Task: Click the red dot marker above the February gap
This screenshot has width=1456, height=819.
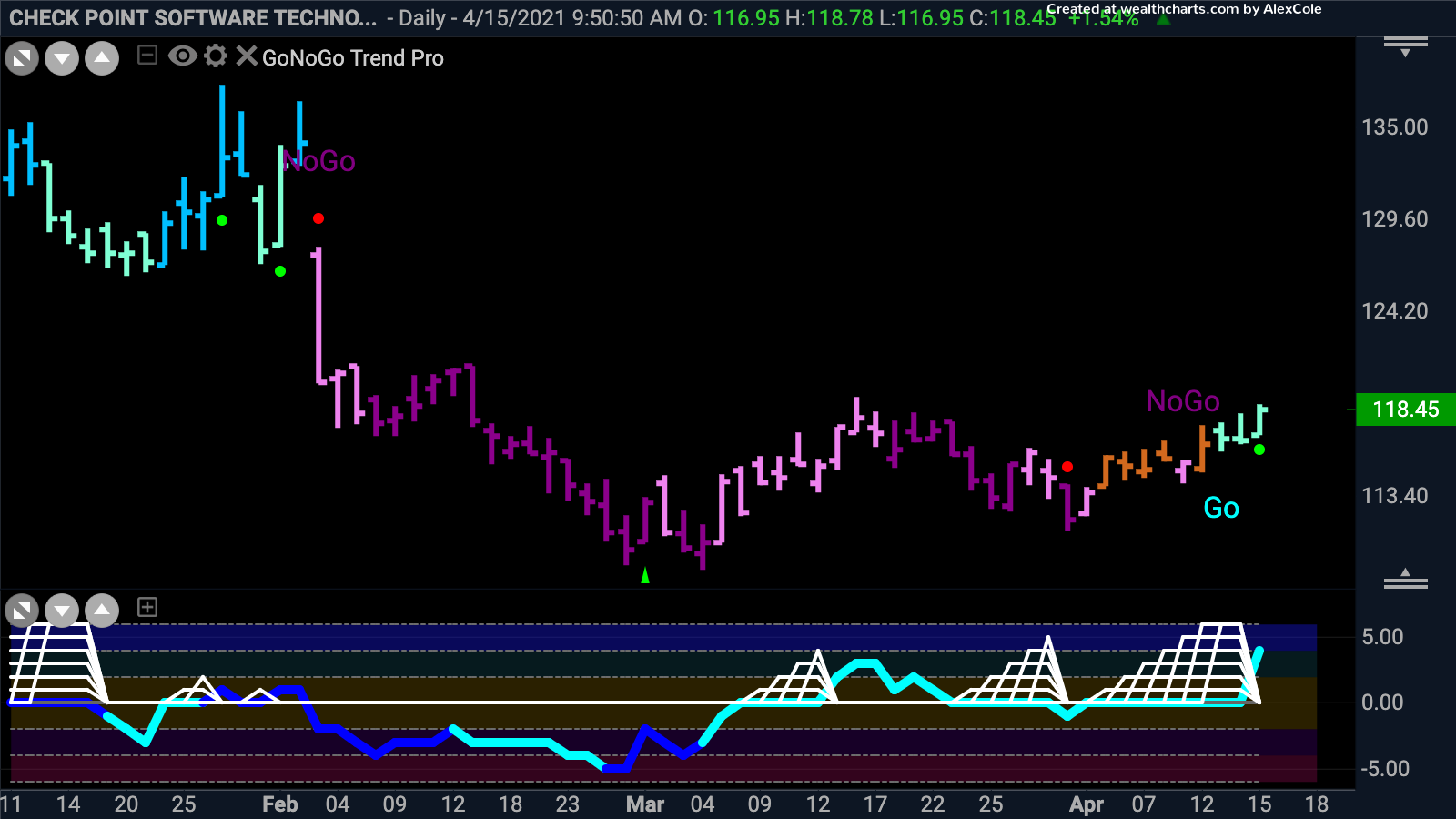Action: [x=318, y=218]
